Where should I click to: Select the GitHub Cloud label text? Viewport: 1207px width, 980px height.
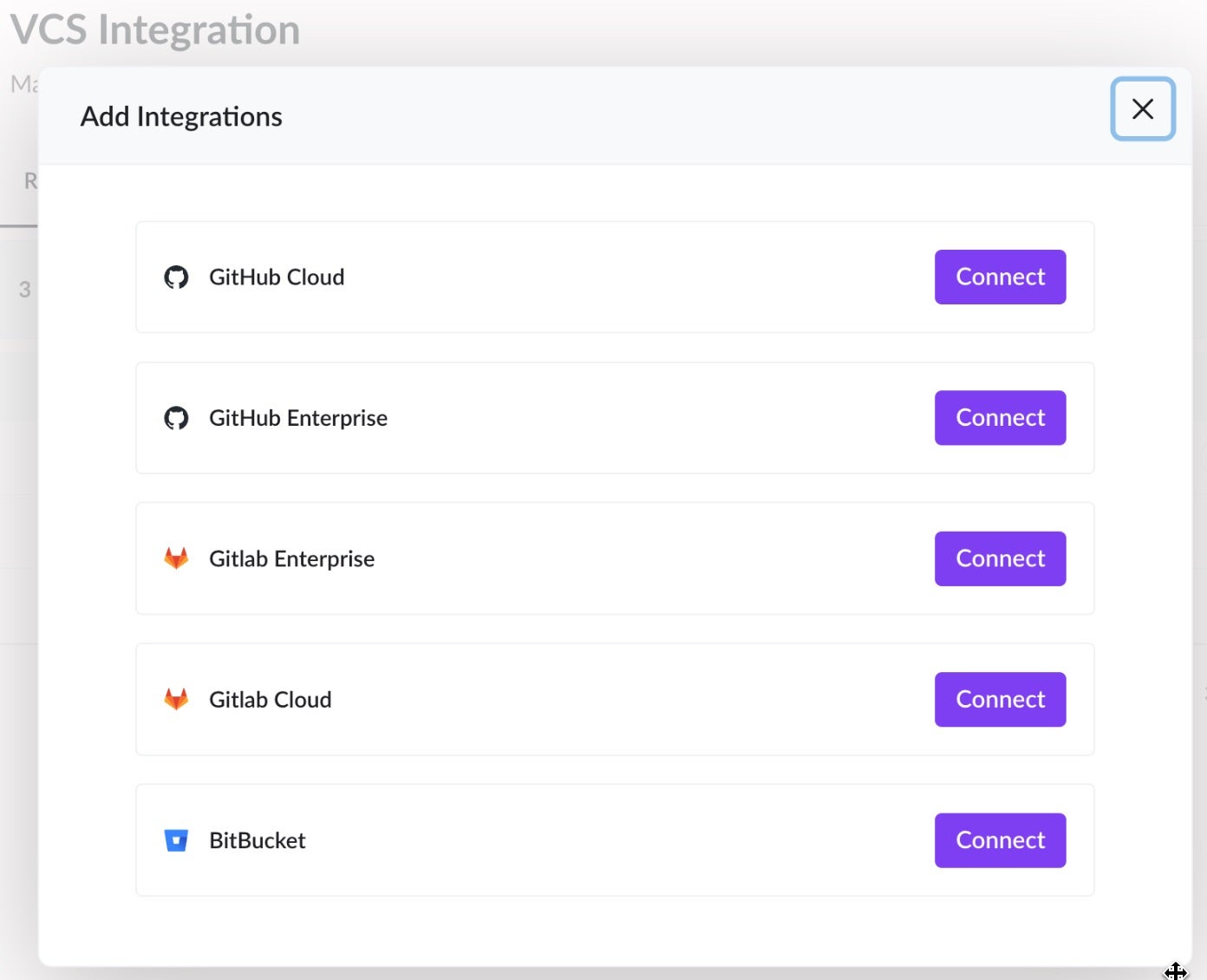click(x=277, y=278)
